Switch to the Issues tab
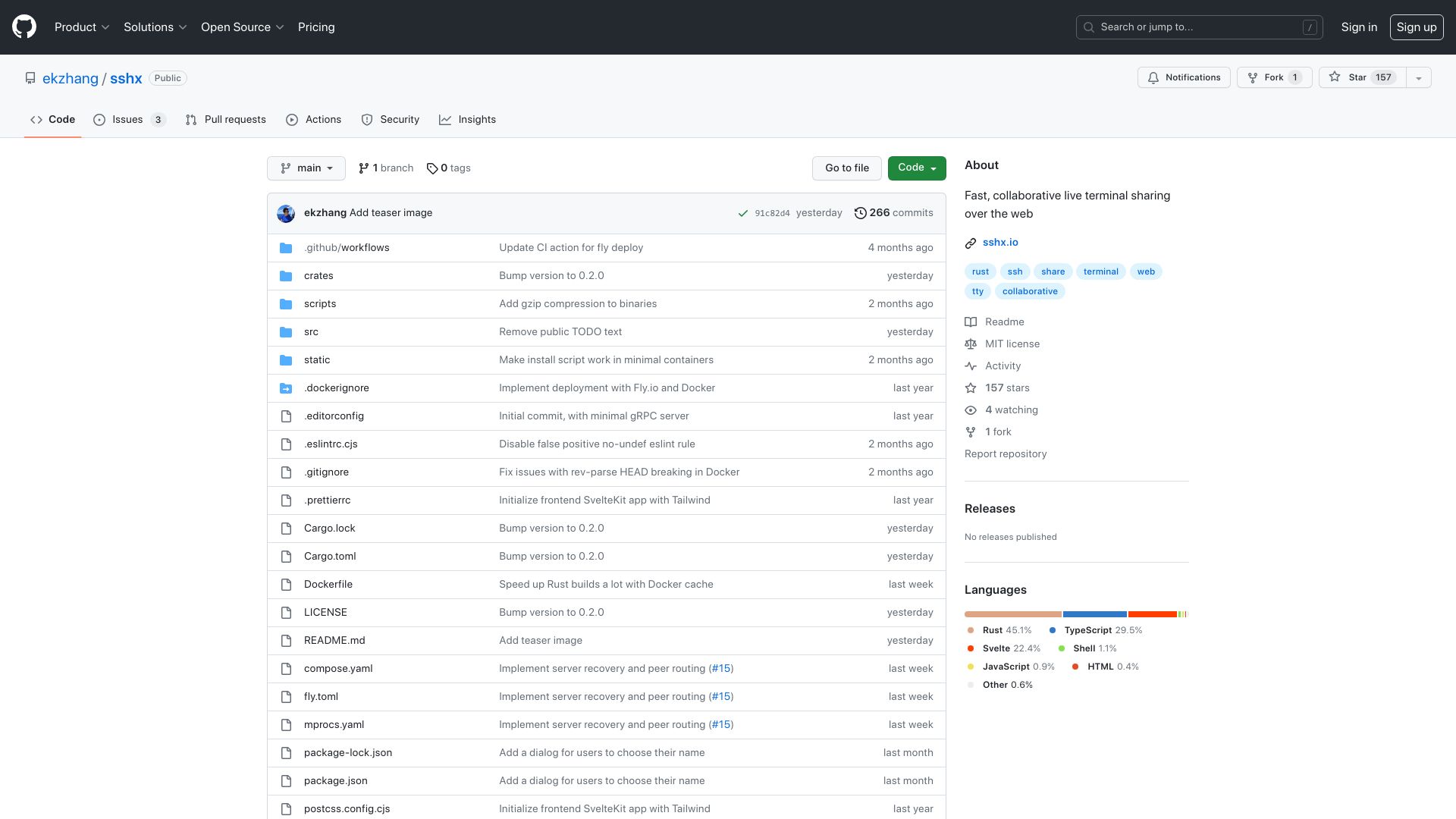1456x819 pixels. (x=130, y=120)
